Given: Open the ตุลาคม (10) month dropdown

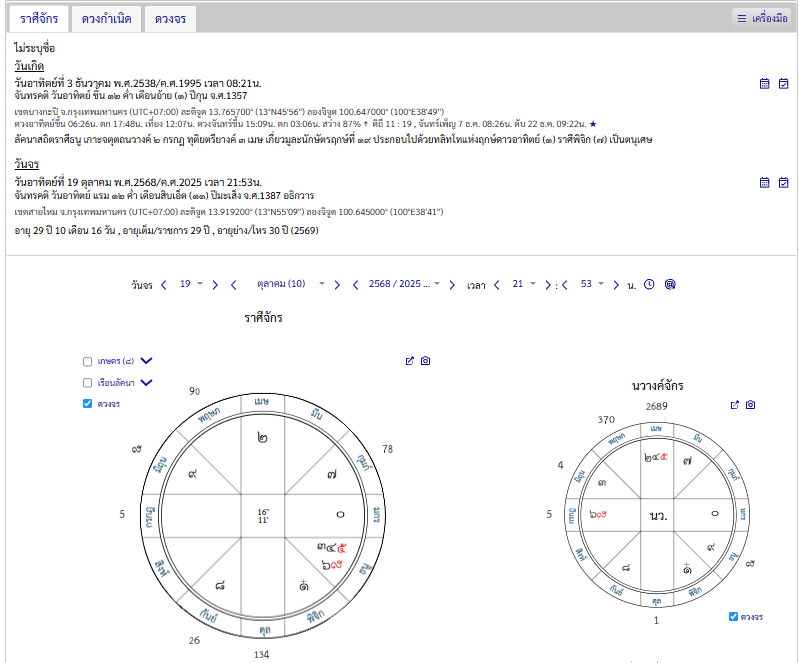Looking at the screenshot, I should 290,284.
